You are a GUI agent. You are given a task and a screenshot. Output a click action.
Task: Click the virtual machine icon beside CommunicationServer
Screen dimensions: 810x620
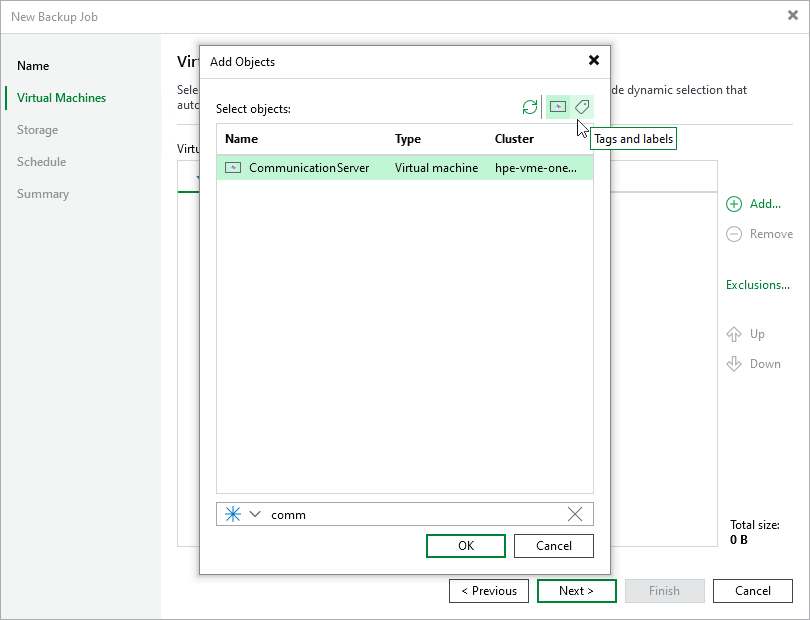pyautogui.click(x=231, y=168)
